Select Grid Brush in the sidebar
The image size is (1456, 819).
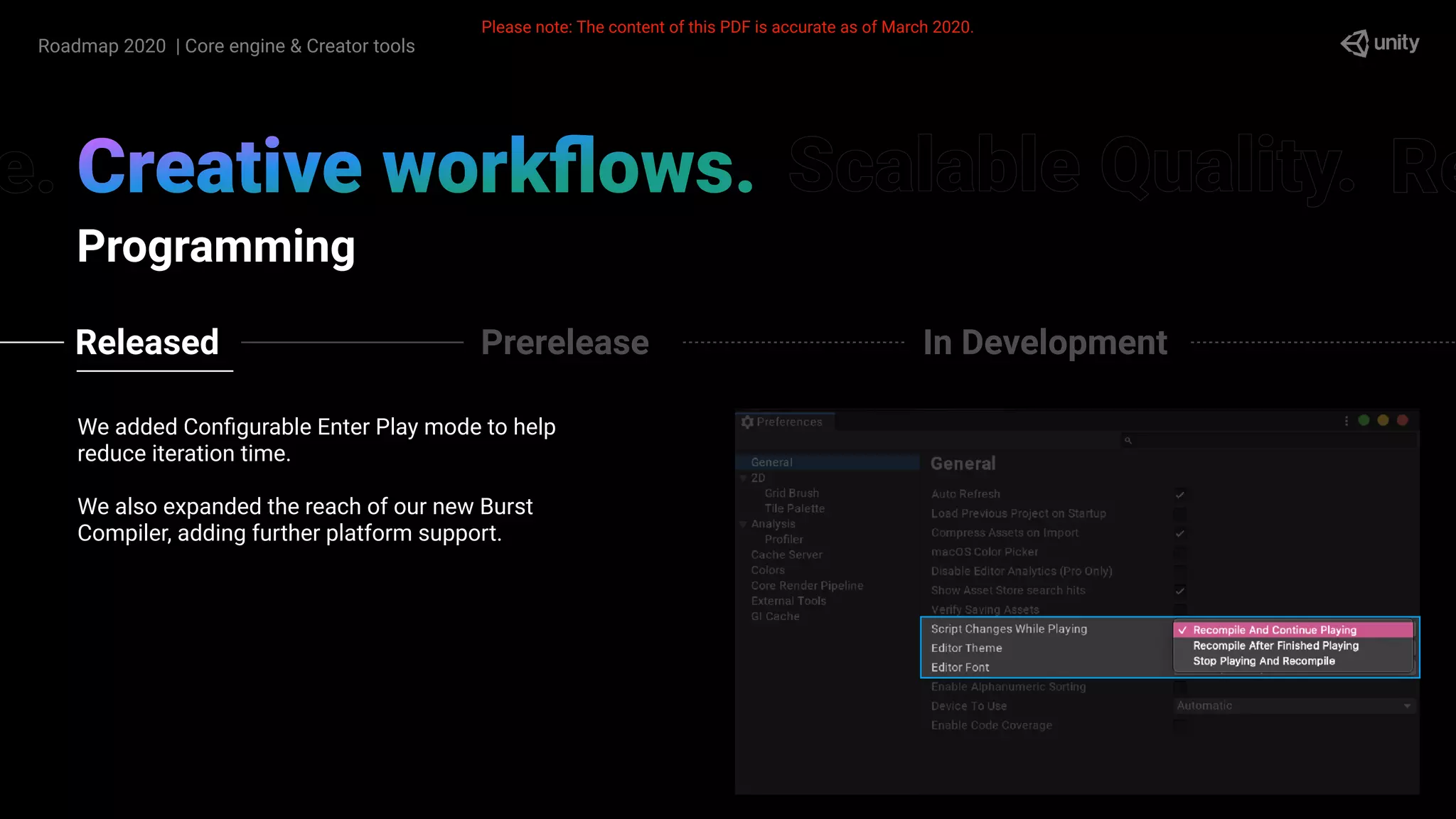tap(791, 493)
